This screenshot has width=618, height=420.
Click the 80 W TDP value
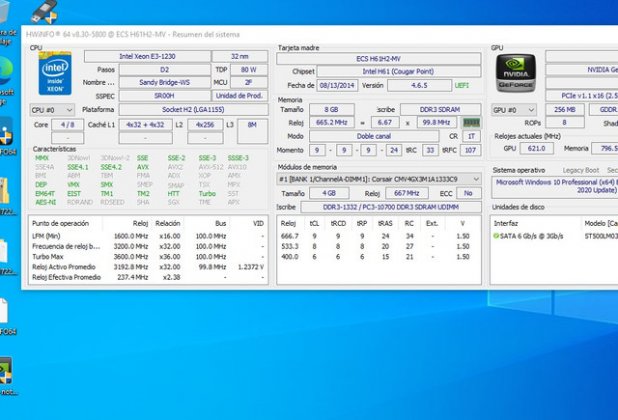(249, 70)
